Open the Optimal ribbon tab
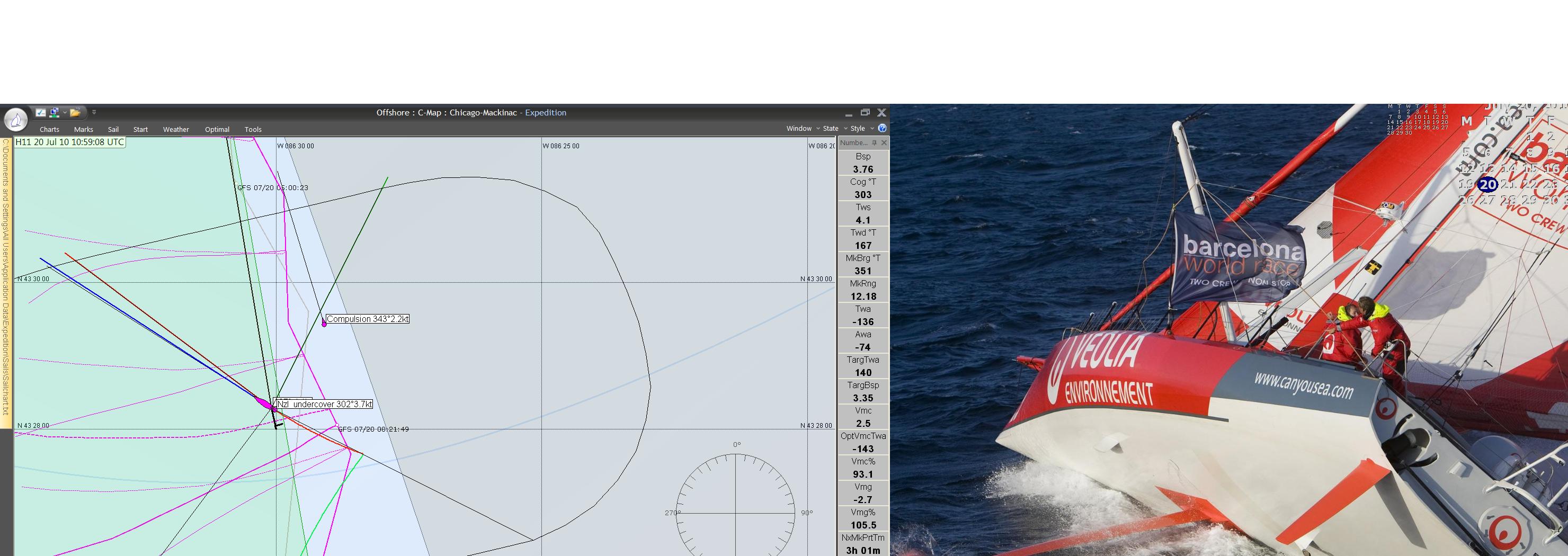 click(x=217, y=130)
